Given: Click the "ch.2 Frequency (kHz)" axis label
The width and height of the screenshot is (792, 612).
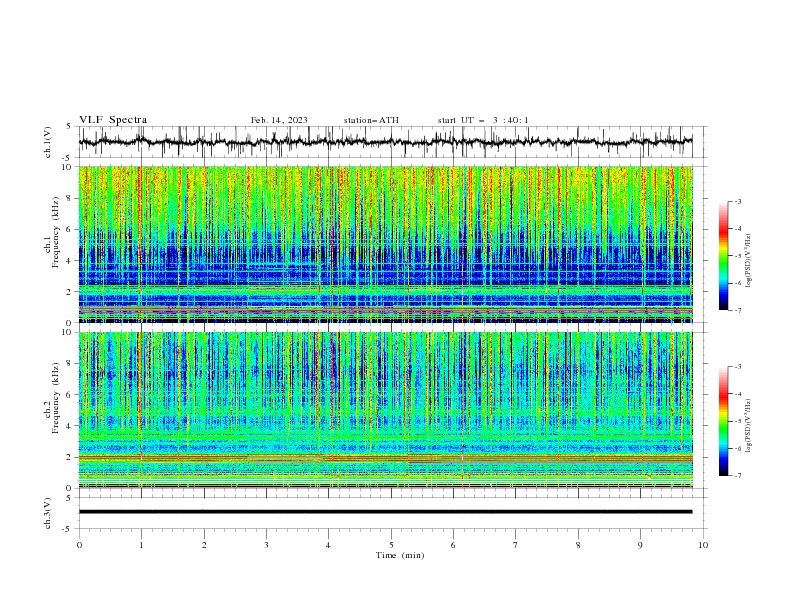Looking at the screenshot, I should click(x=52, y=397).
